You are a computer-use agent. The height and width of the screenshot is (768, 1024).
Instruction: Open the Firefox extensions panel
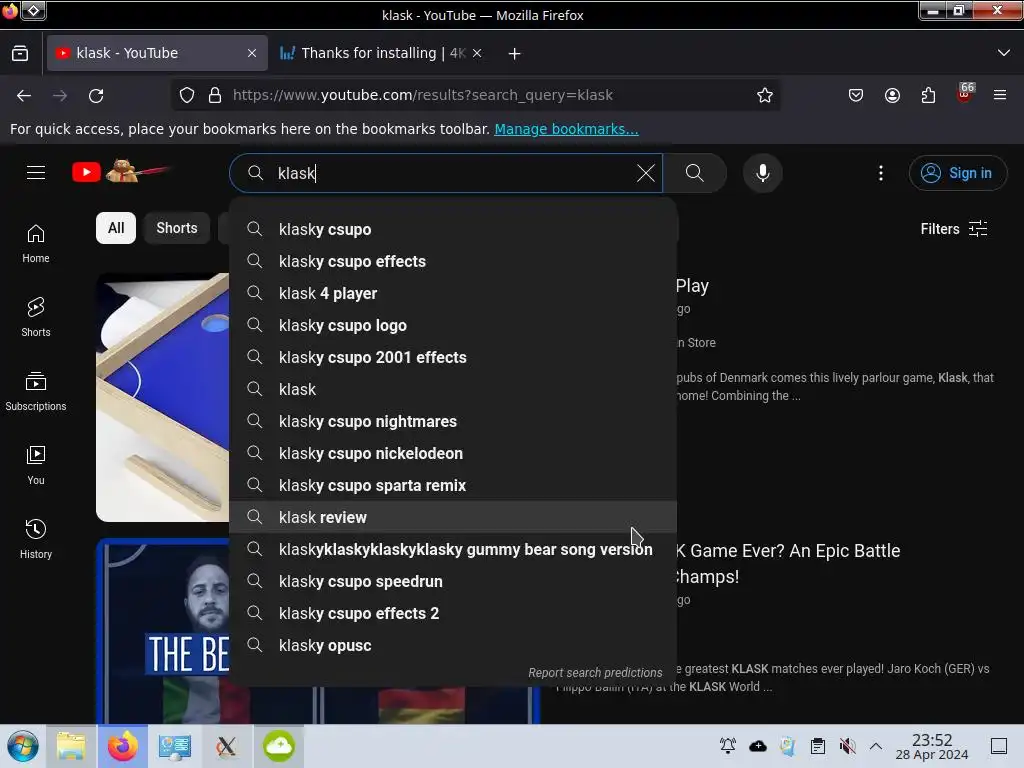928,95
